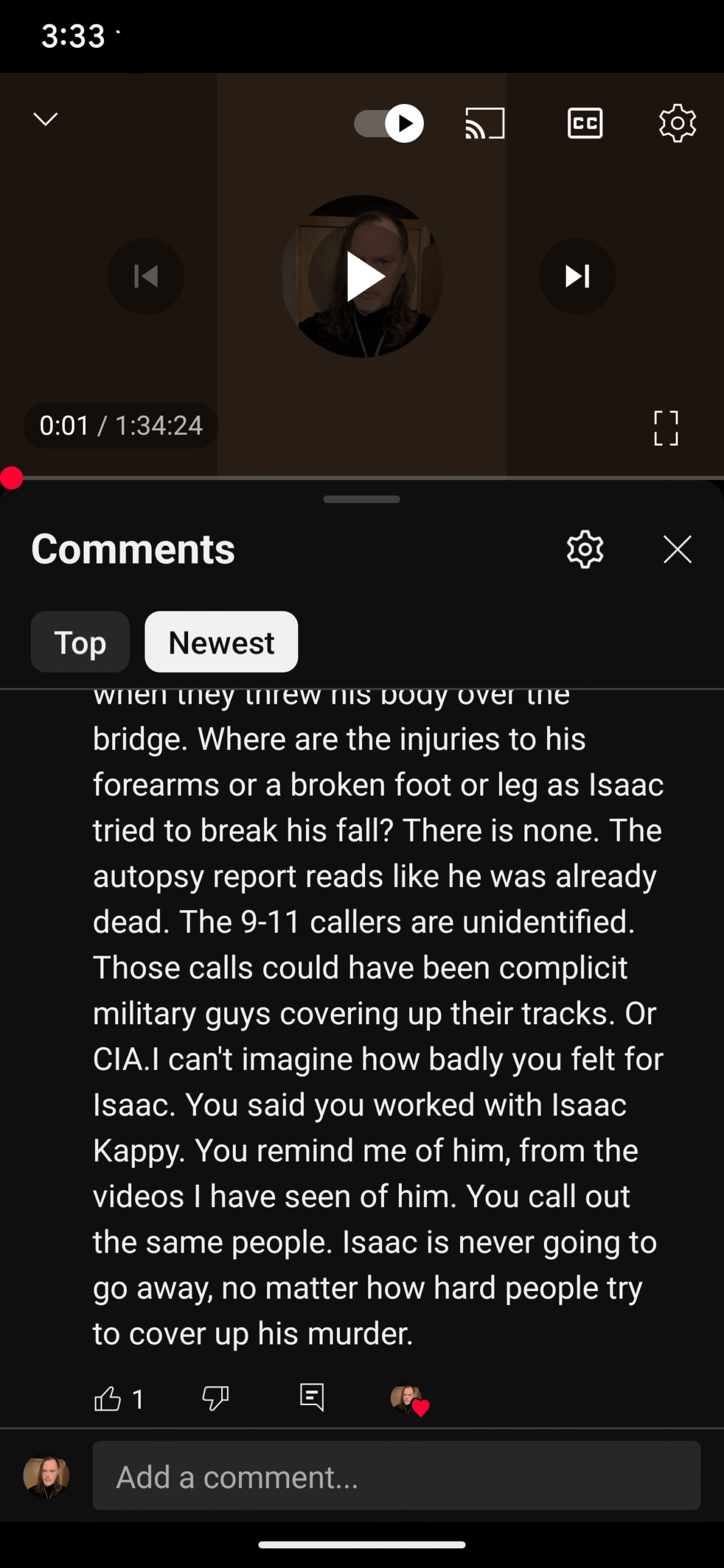Close the Comments panel

677,549
